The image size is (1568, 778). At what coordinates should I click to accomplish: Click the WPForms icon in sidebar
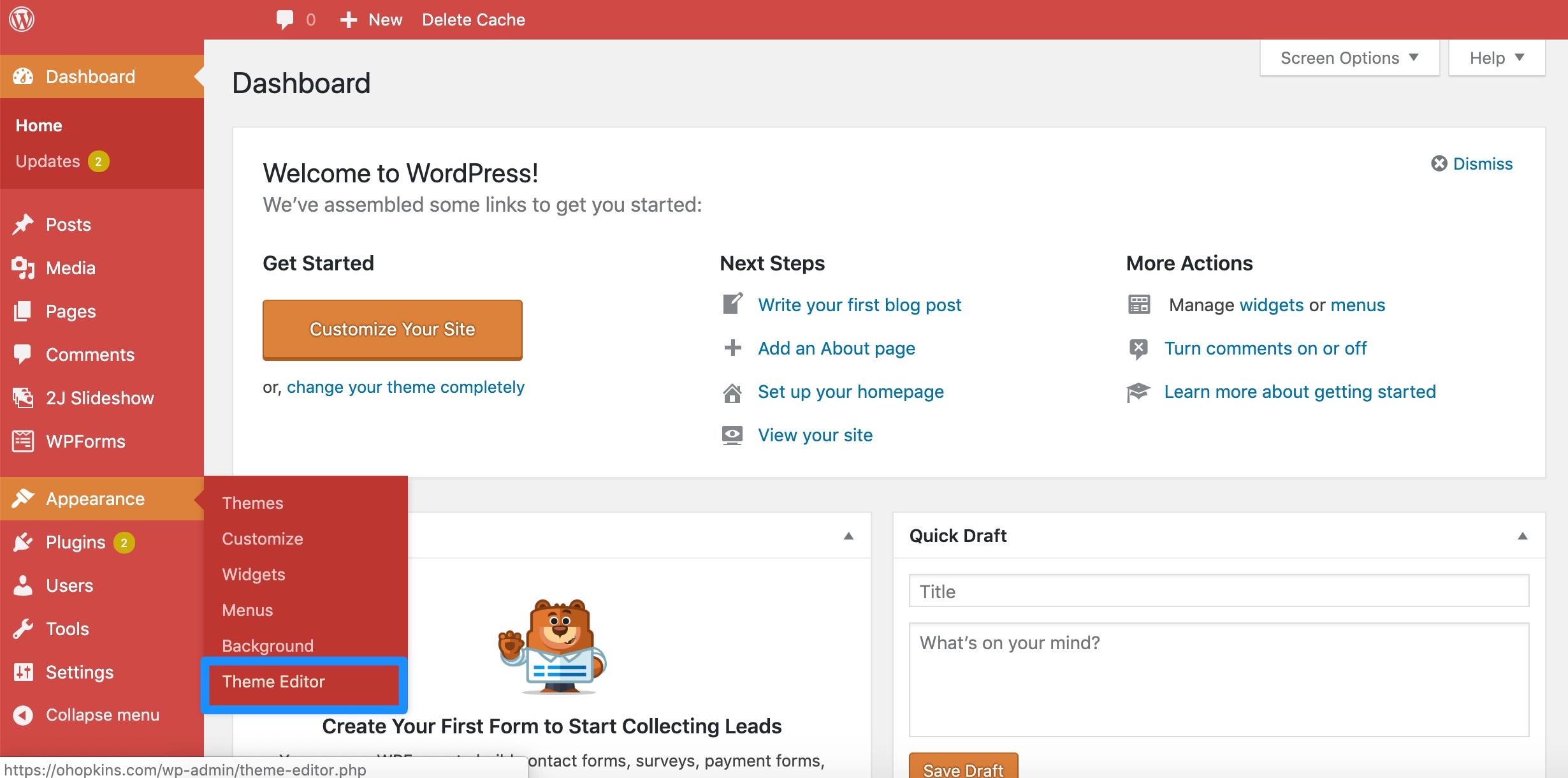(x=23, y=441)
